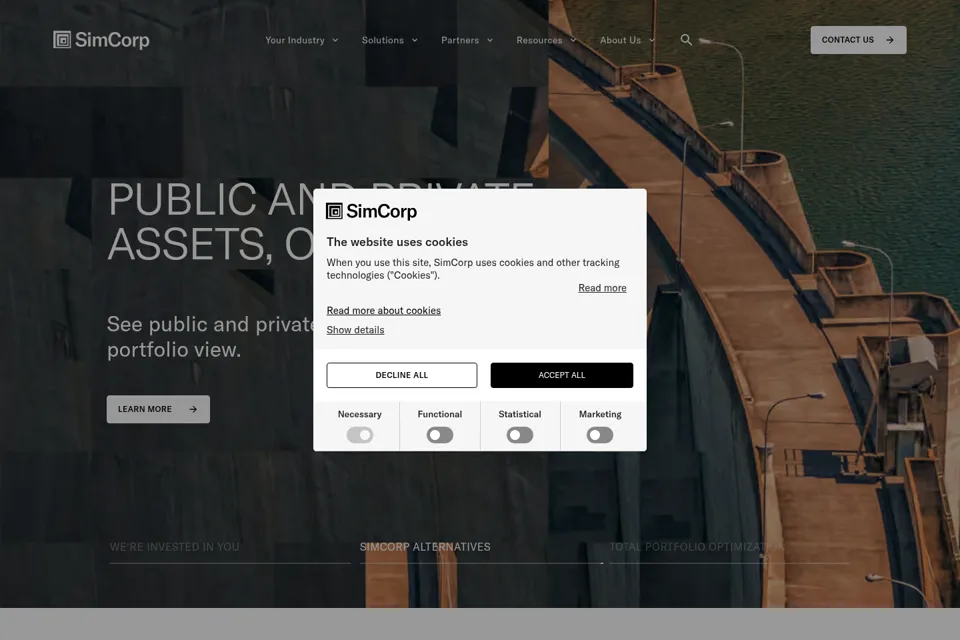Expand Show details in the cookie dialog
Screen dimensions: 960x640
coord(355,329)
